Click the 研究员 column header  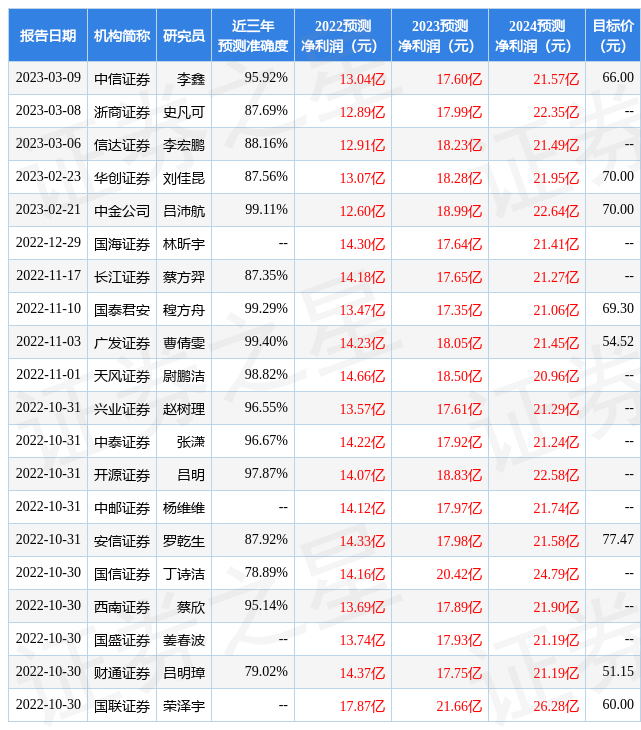(x=184, y=35)
